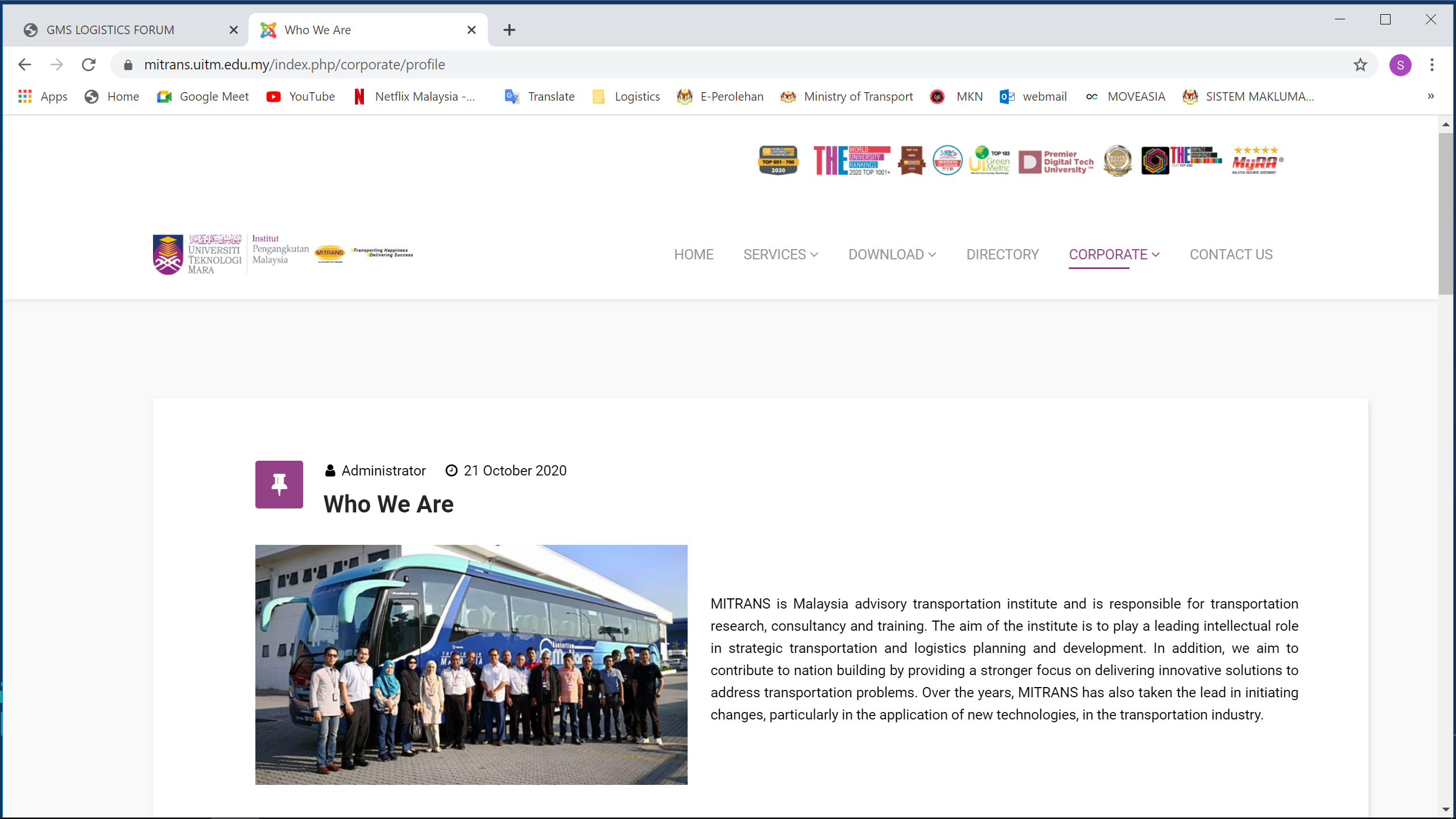
Task: Open MOVEASIA bookmark
Action: [x=1126, y=97]
